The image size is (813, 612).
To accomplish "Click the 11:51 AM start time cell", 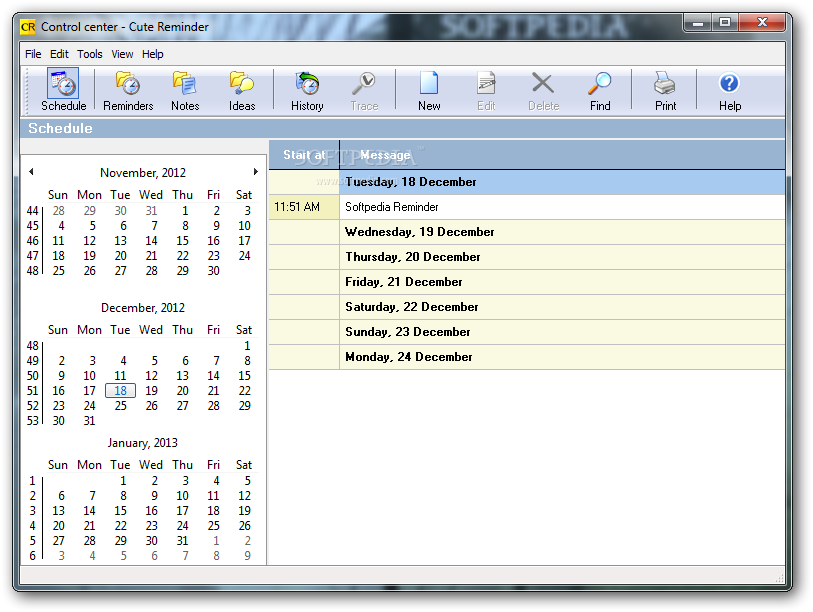I will coord(304,207).
